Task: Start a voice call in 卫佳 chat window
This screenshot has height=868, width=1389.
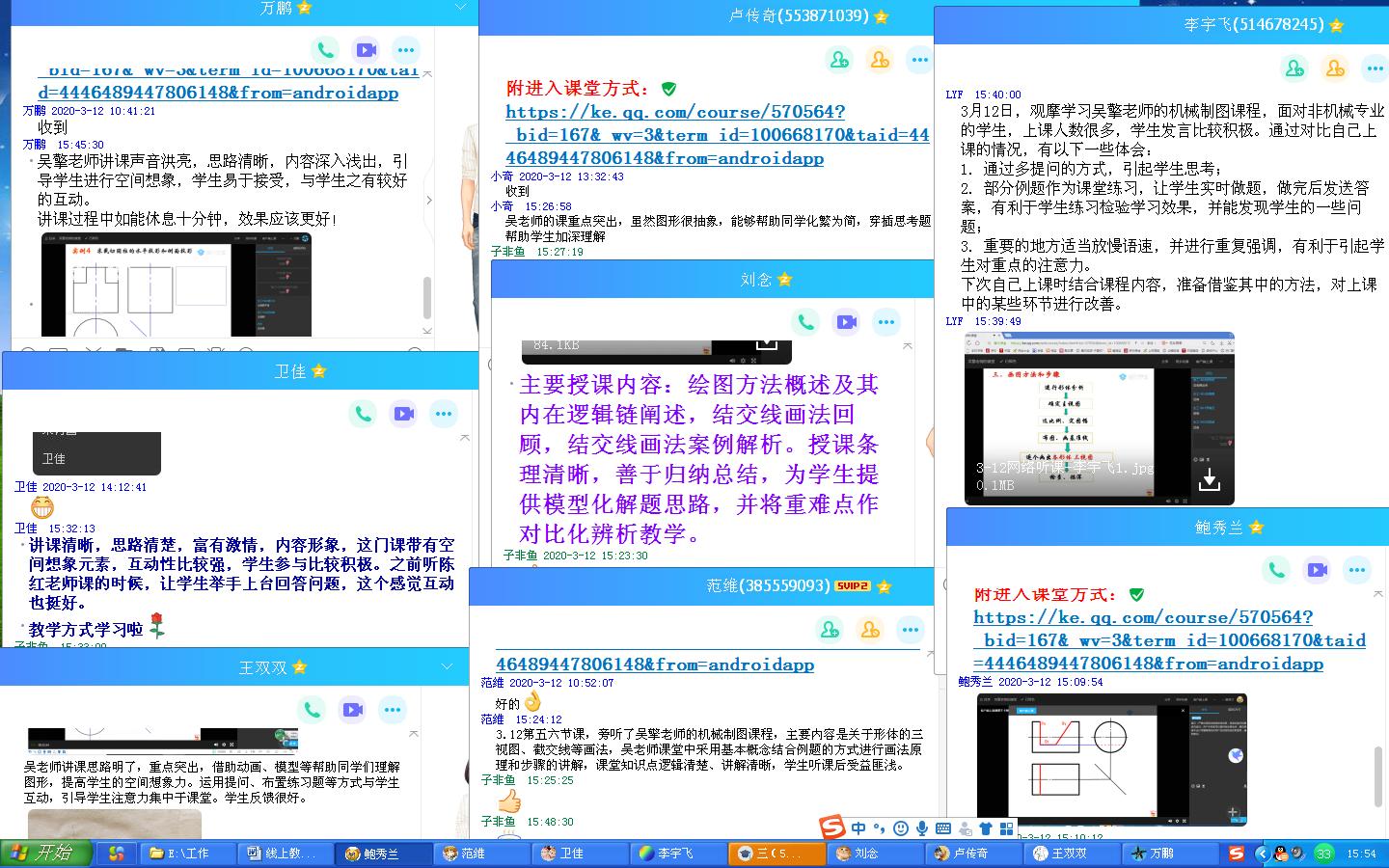Action: tap(363, 414)
